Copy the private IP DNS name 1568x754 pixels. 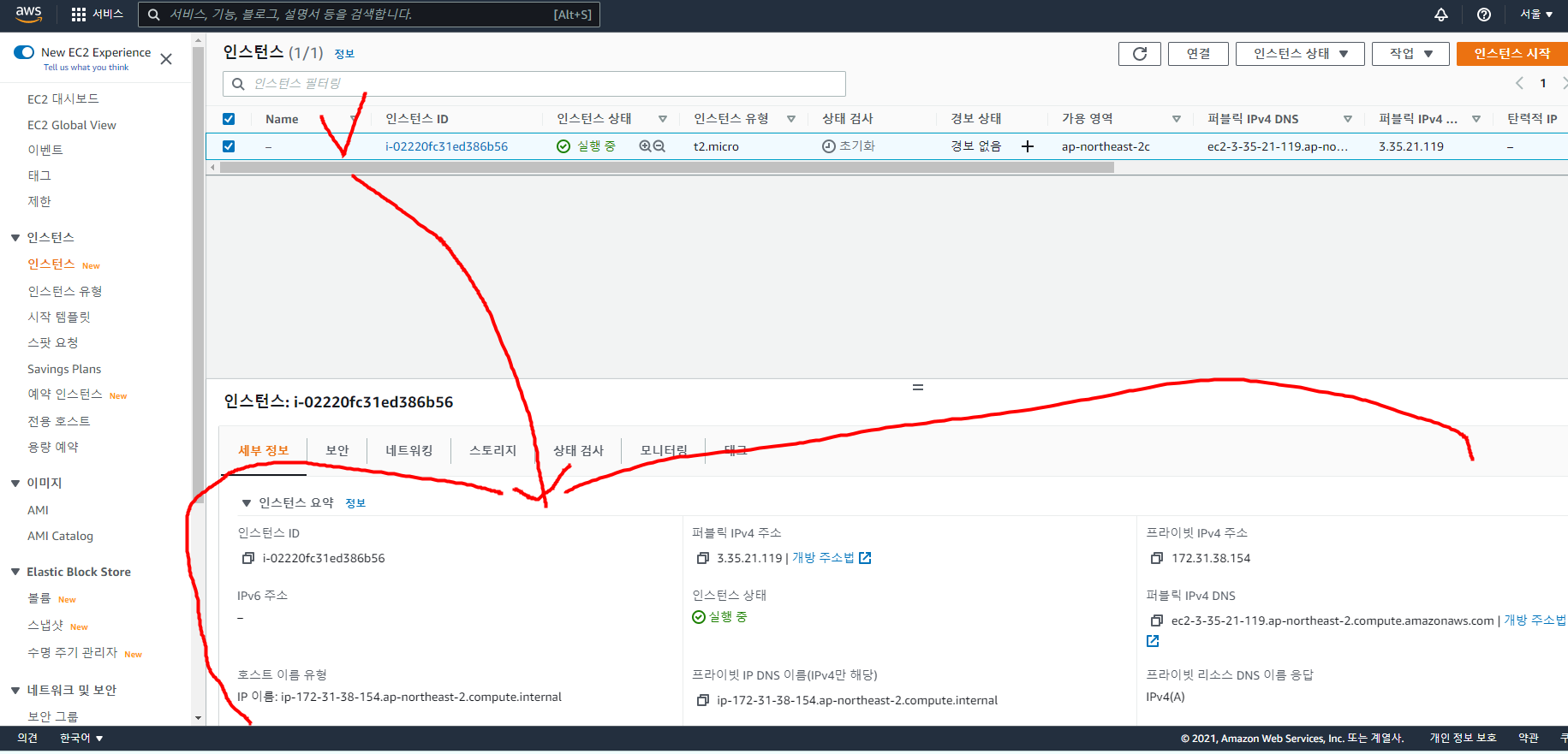pos(703,700)
